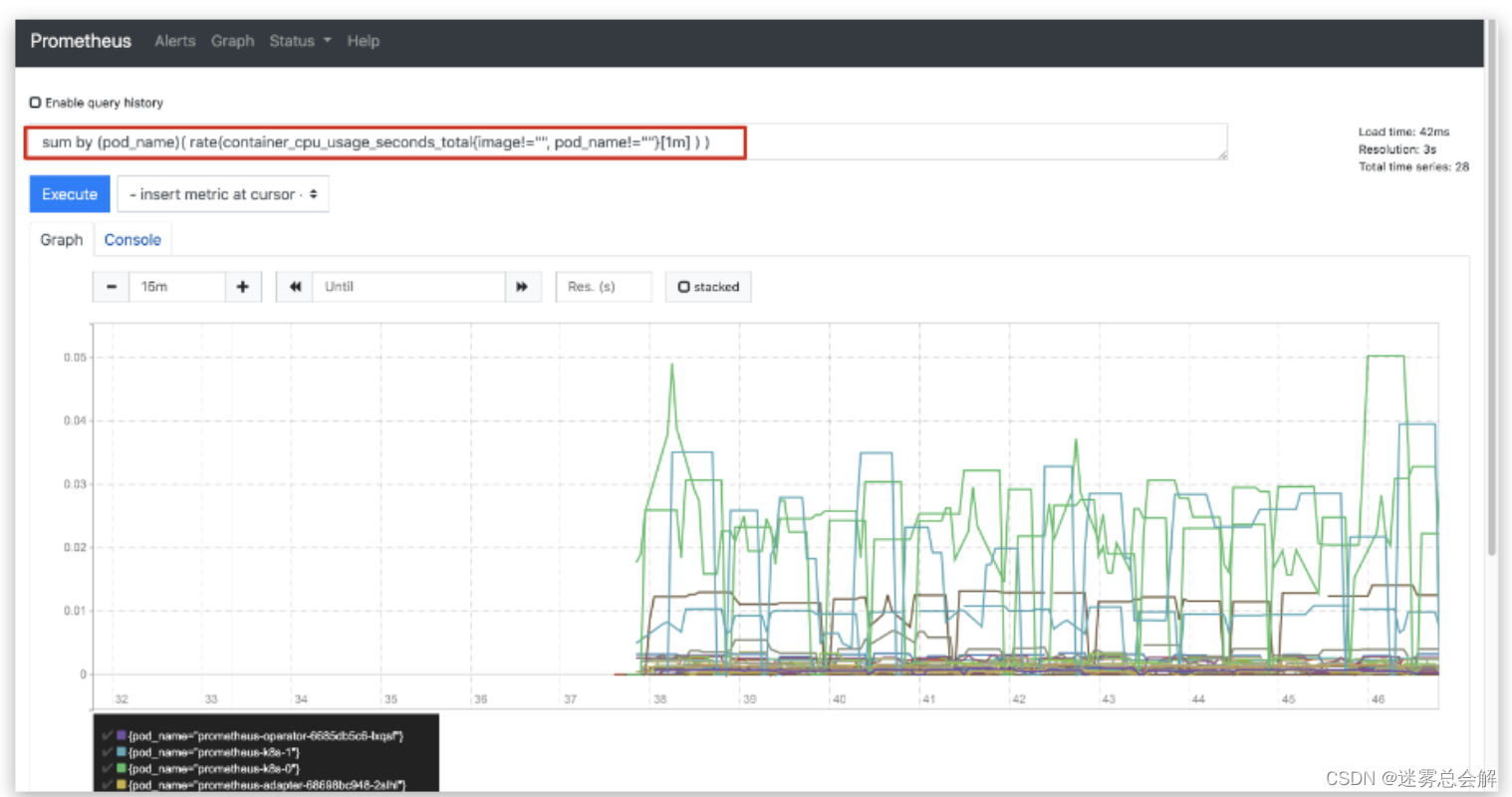Click the "Total time series: 28" text

point(1413,167)
